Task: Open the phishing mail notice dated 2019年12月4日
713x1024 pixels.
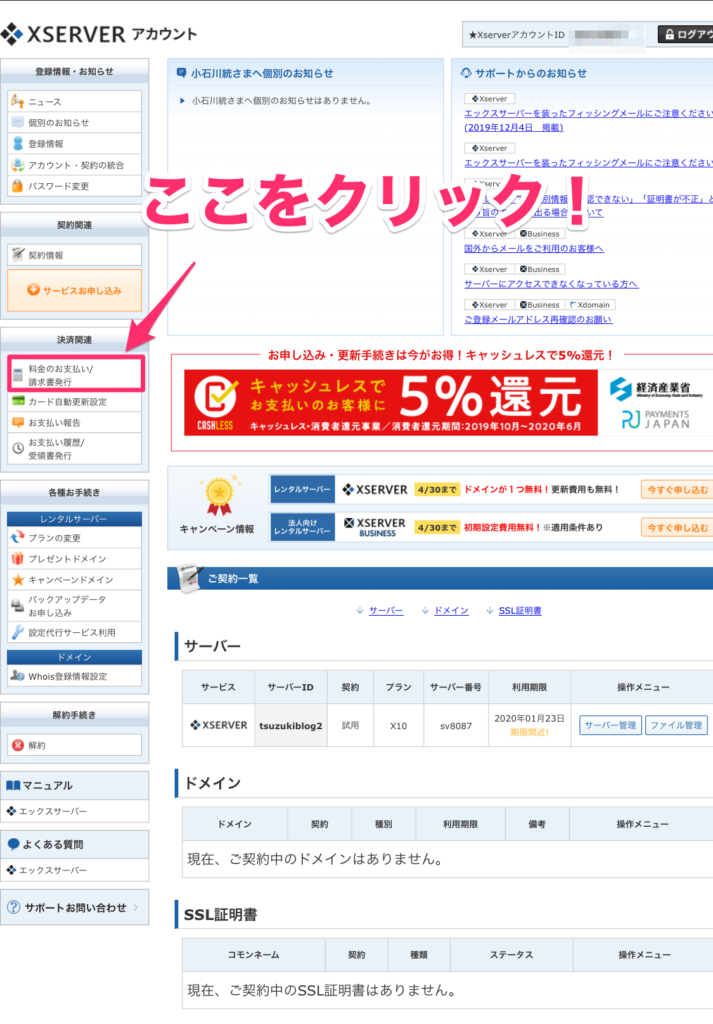Action: (x=588, y=120)
